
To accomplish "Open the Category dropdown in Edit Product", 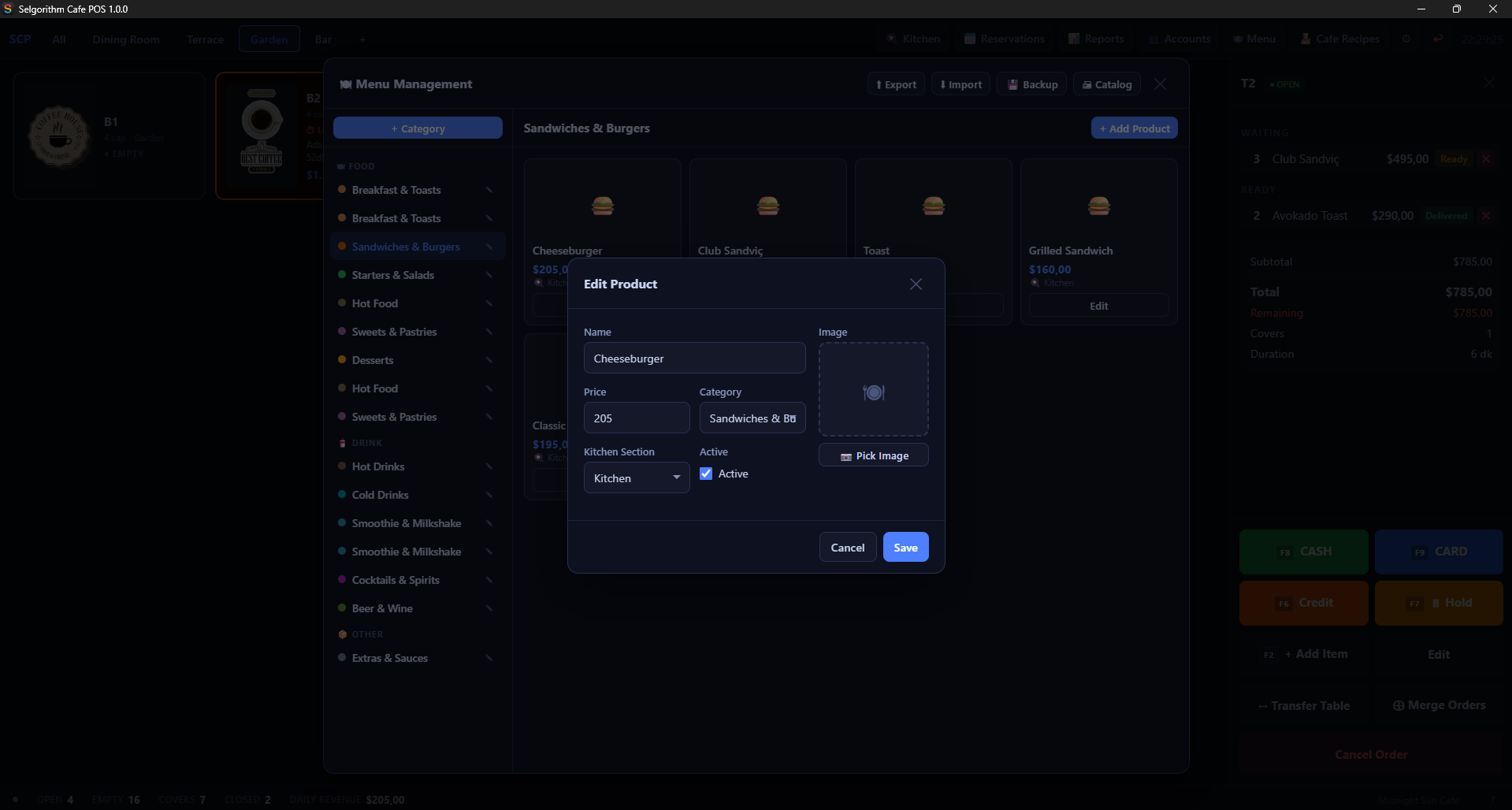I will pyautogui.click(x=752, y=418).
